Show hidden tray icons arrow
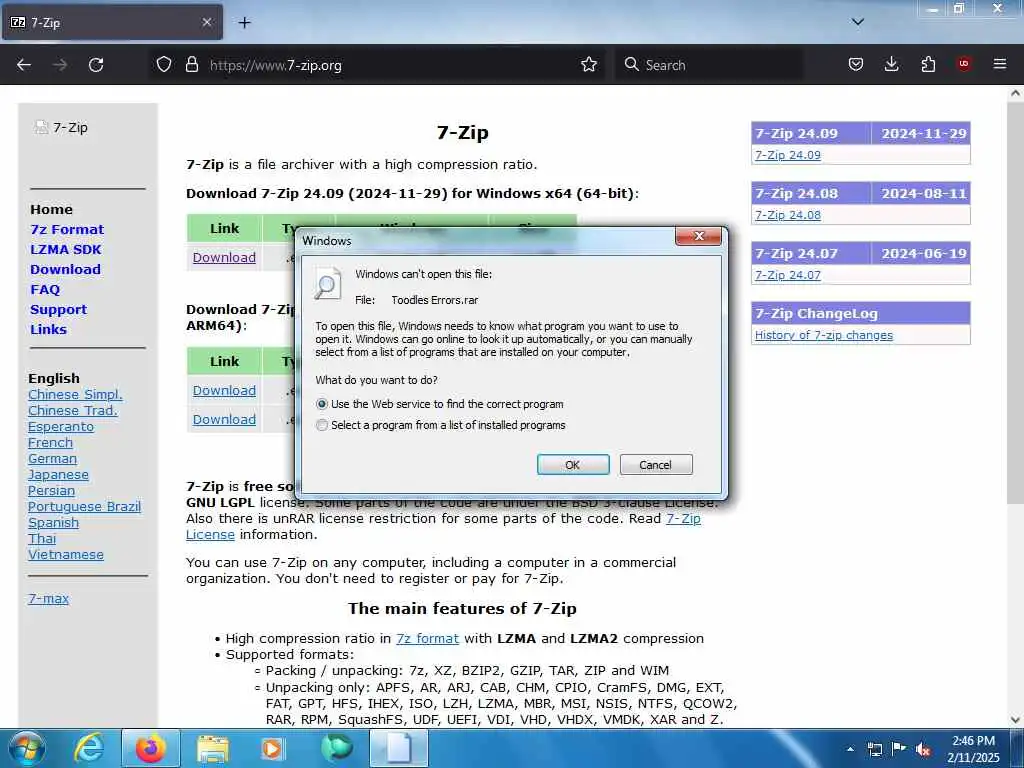 coord(850,749)
